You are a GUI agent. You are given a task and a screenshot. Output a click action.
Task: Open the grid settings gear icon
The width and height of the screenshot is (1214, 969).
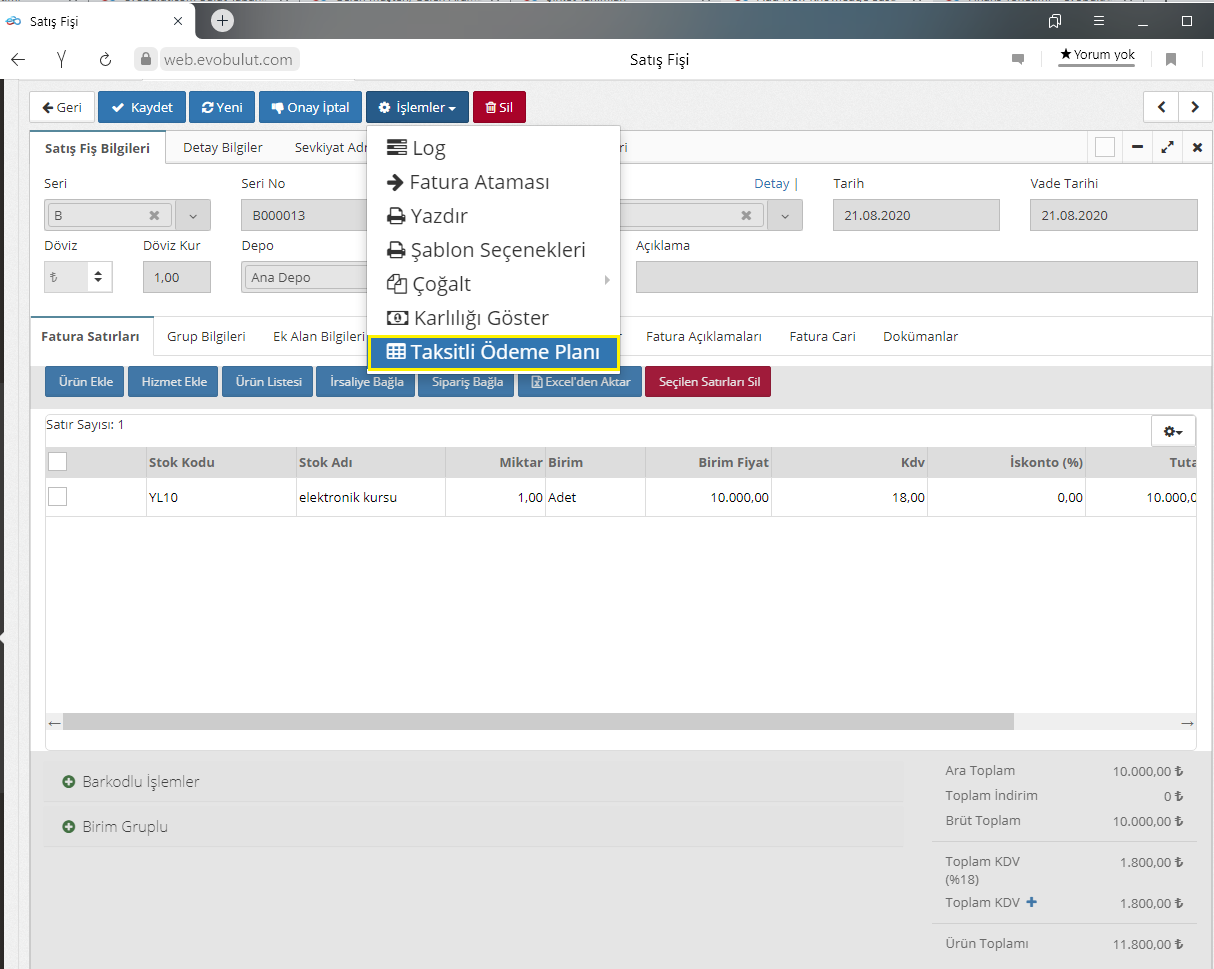(1173, 431)
